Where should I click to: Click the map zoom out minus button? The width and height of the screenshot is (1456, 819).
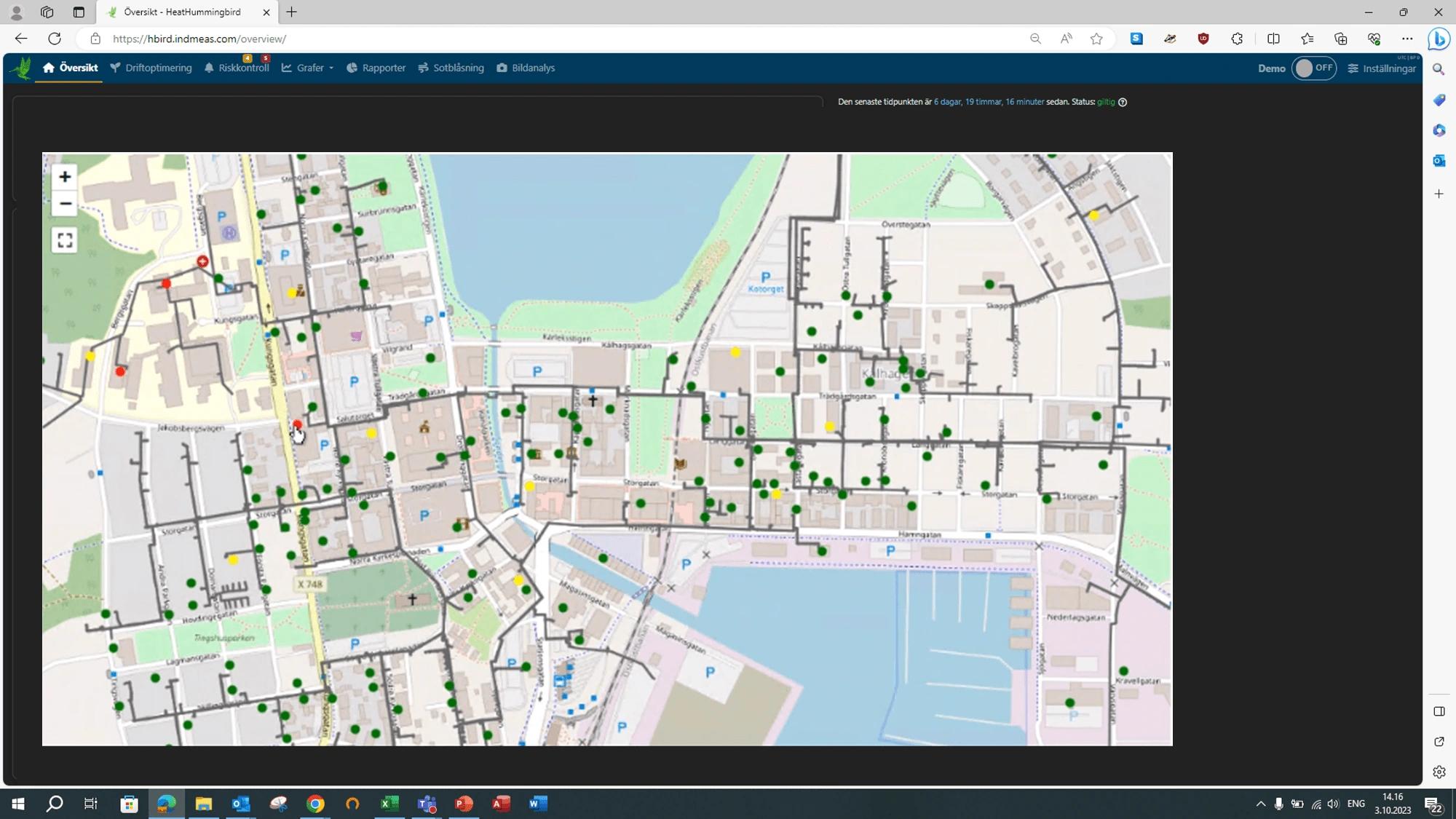pyautogui.click(x=65, y=204)
